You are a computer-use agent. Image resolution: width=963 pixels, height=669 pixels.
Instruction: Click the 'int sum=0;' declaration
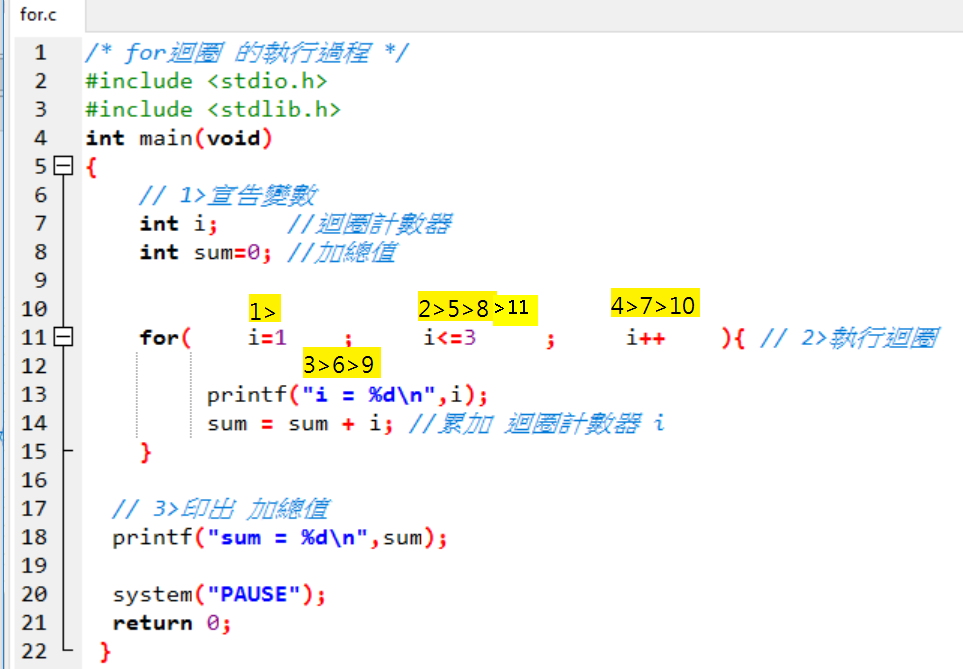pyautogui.click(x=206, y=252)
